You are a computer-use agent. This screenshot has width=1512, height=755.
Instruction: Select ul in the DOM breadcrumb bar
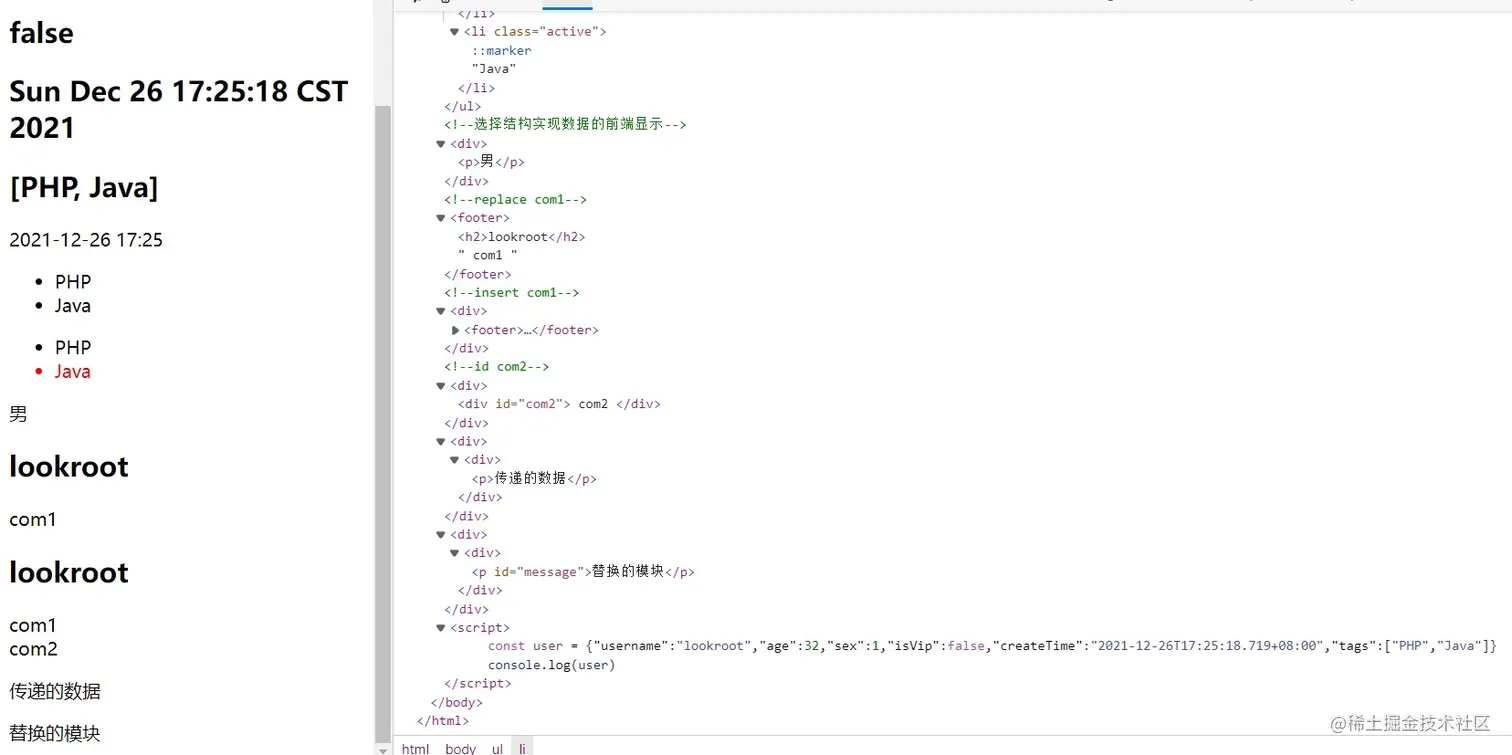497,748
